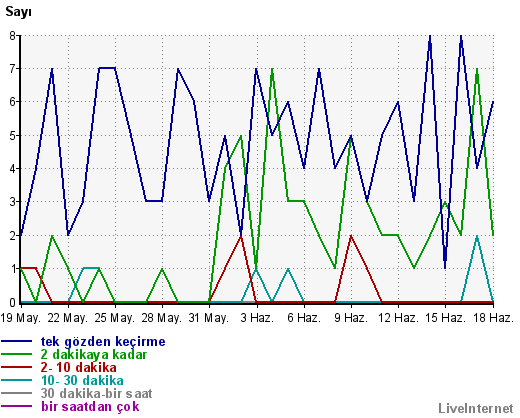Click the y-axis value '1'
This screenshot has width=520, height=418.
[13, 269]
